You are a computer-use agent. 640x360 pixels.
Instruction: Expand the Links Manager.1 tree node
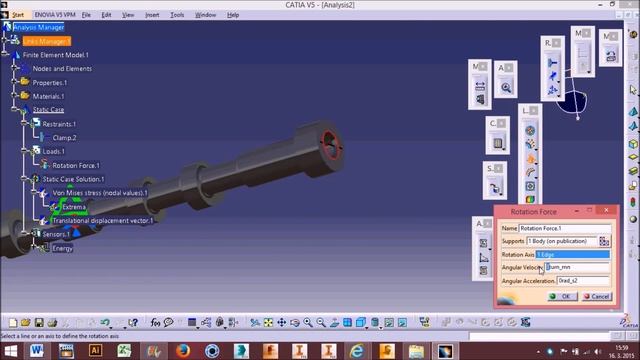point(5,41)
